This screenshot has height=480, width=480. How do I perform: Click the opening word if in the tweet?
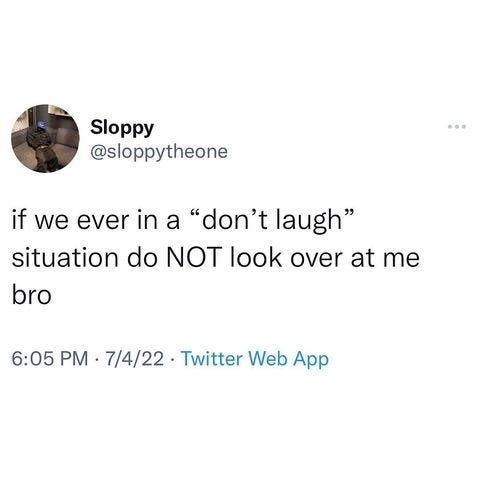19,220
